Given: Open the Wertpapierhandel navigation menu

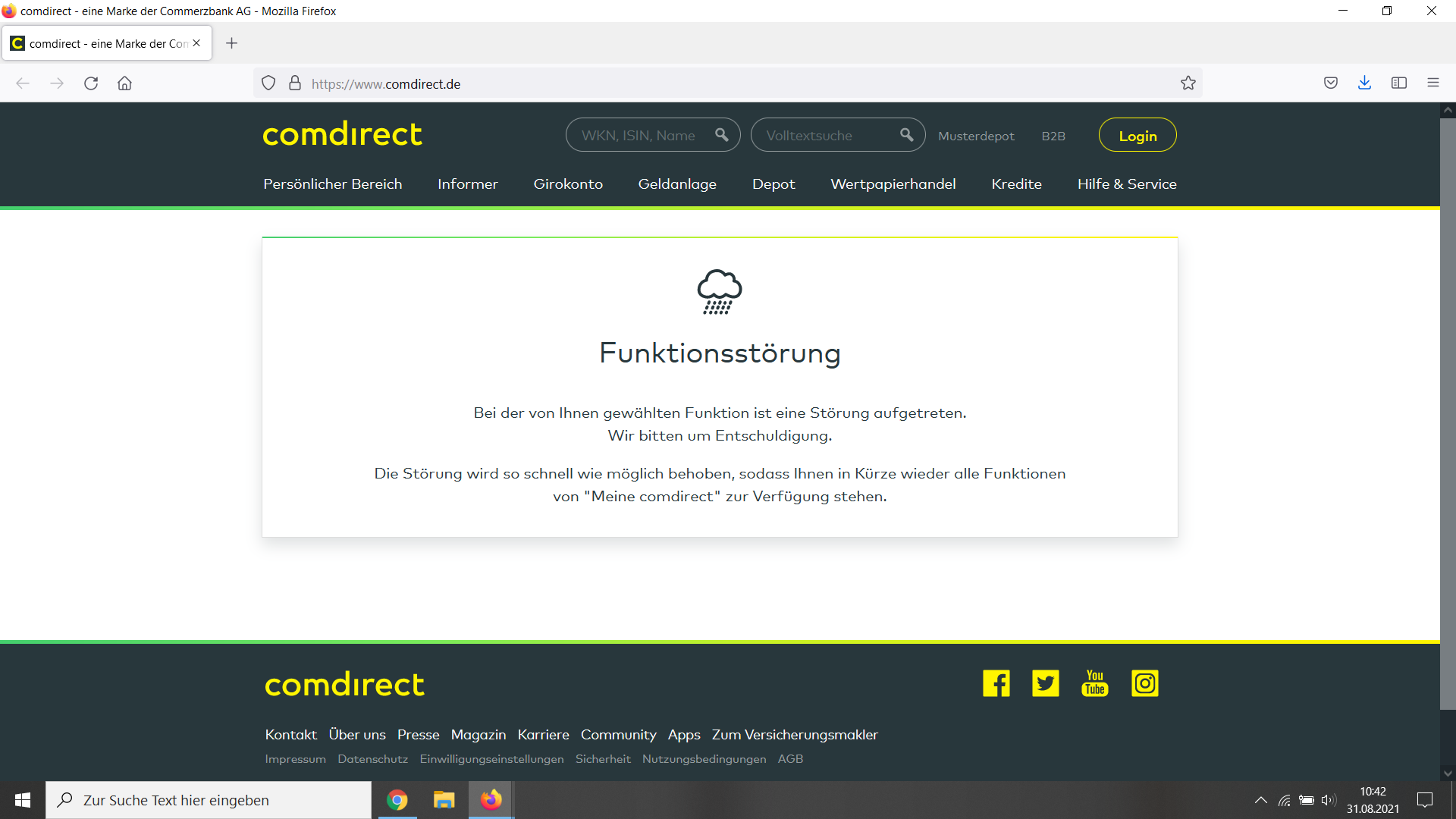Looking at the screenshot, I should pyautogui.click(x=893, y=184).
